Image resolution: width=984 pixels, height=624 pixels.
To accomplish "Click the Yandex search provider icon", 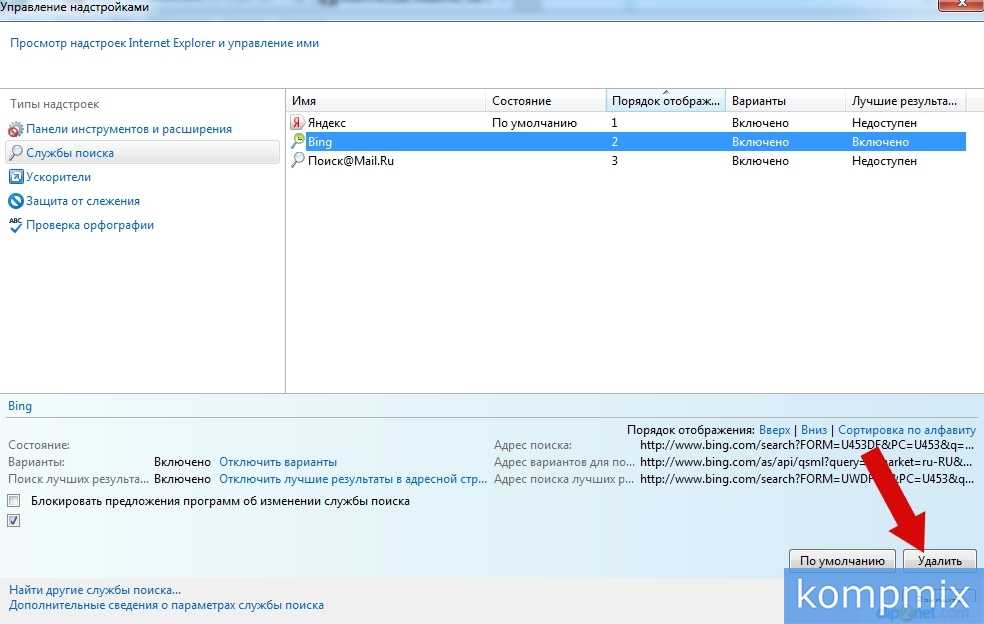I will pos(297,123).
